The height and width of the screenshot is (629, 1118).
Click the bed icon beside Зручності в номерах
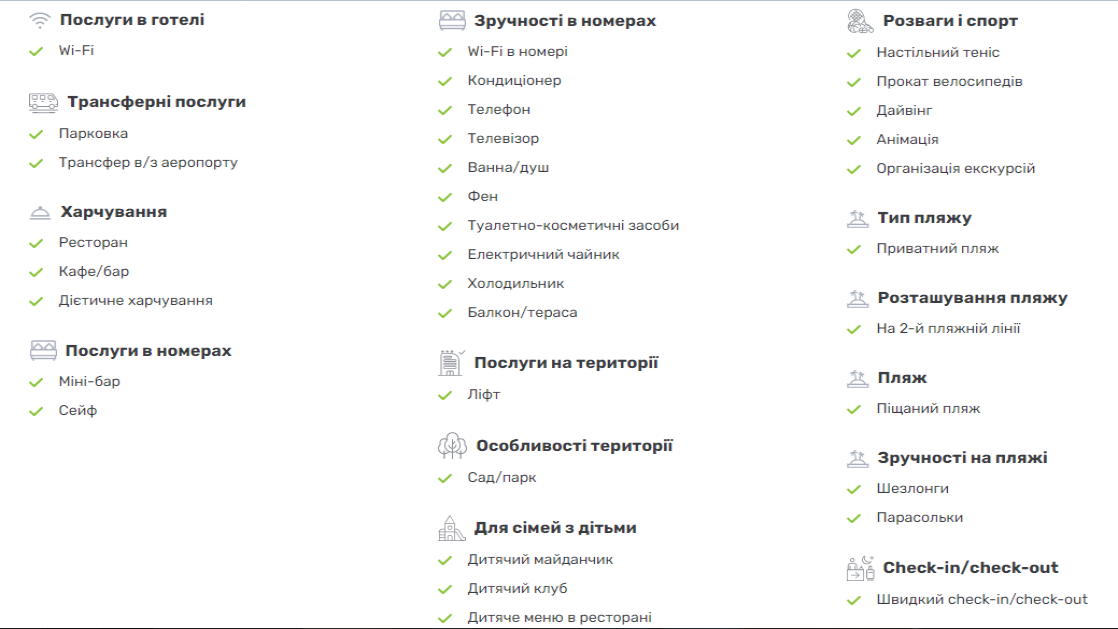[x=452, y=21]
